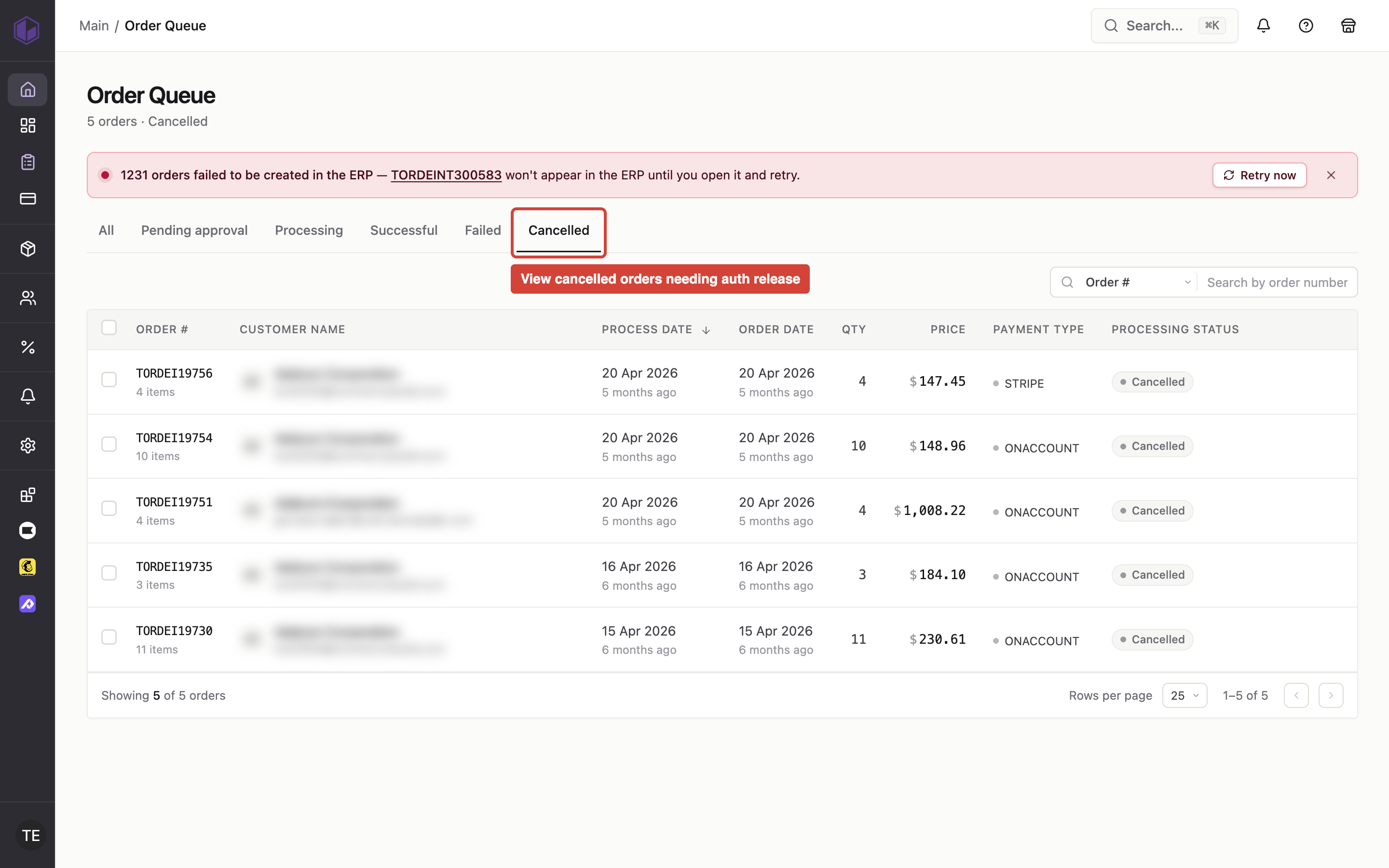Open the dashboard grid icon in sidebar
Image resolution: width=1389 pixels, height=868 pixels.
27,125
